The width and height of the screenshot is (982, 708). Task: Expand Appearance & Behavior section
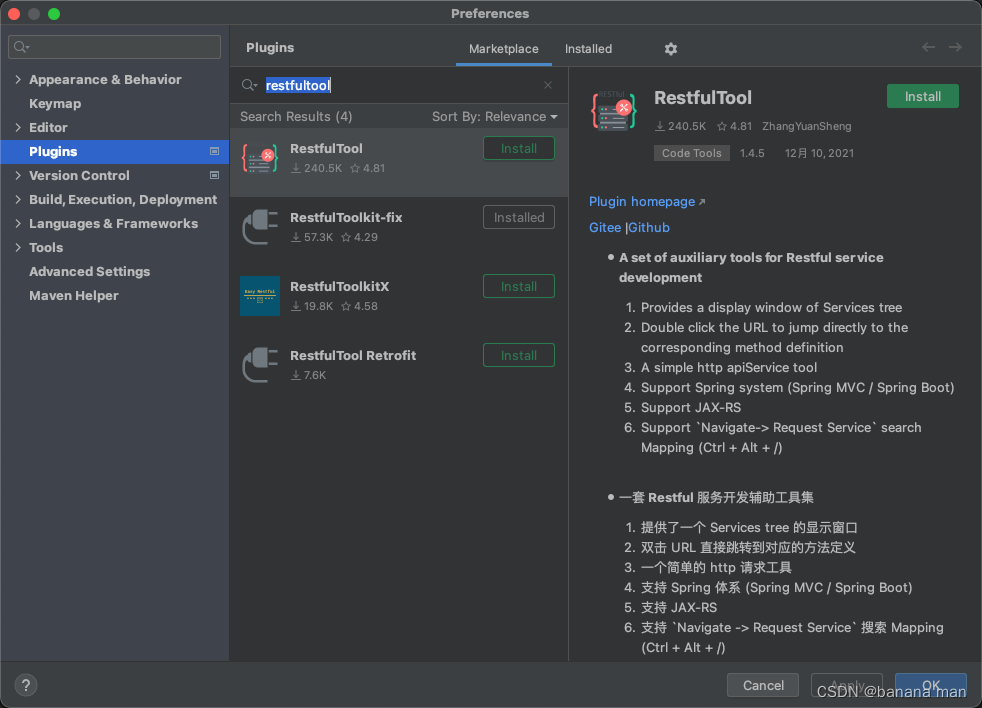click(x=18, y=80)
